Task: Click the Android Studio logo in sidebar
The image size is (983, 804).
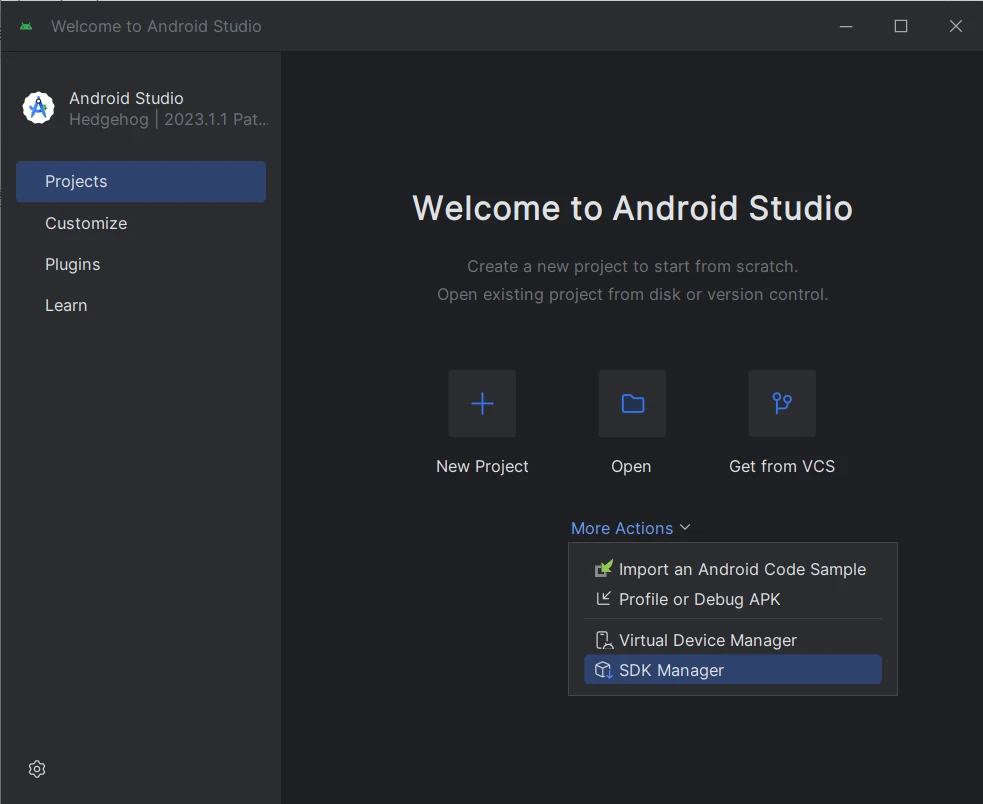Action: (x=39, y=108)
